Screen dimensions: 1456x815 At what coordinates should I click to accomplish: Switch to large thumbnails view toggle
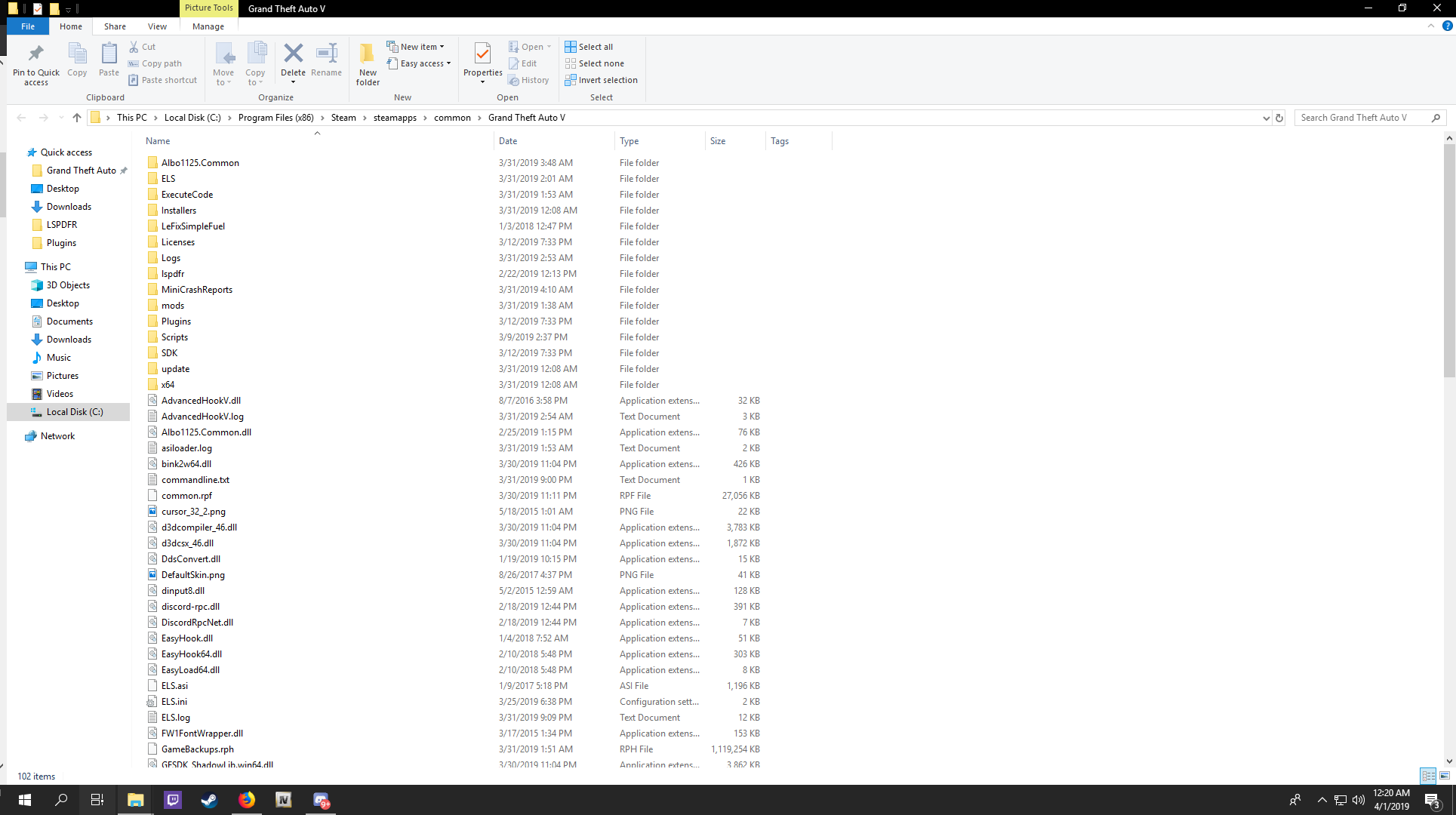click(1445, 776)
